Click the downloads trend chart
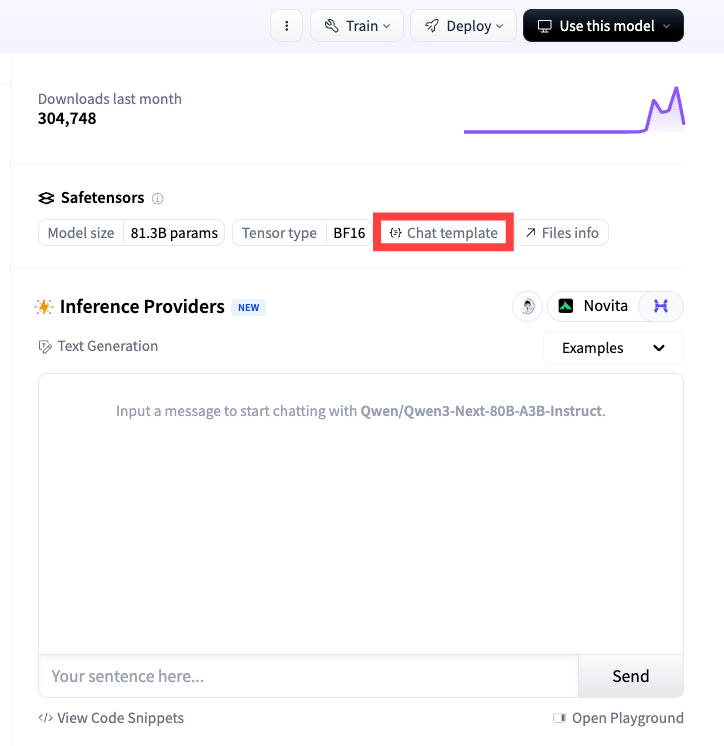This screenshot has height=746, width=724. (x=575, y=110)
